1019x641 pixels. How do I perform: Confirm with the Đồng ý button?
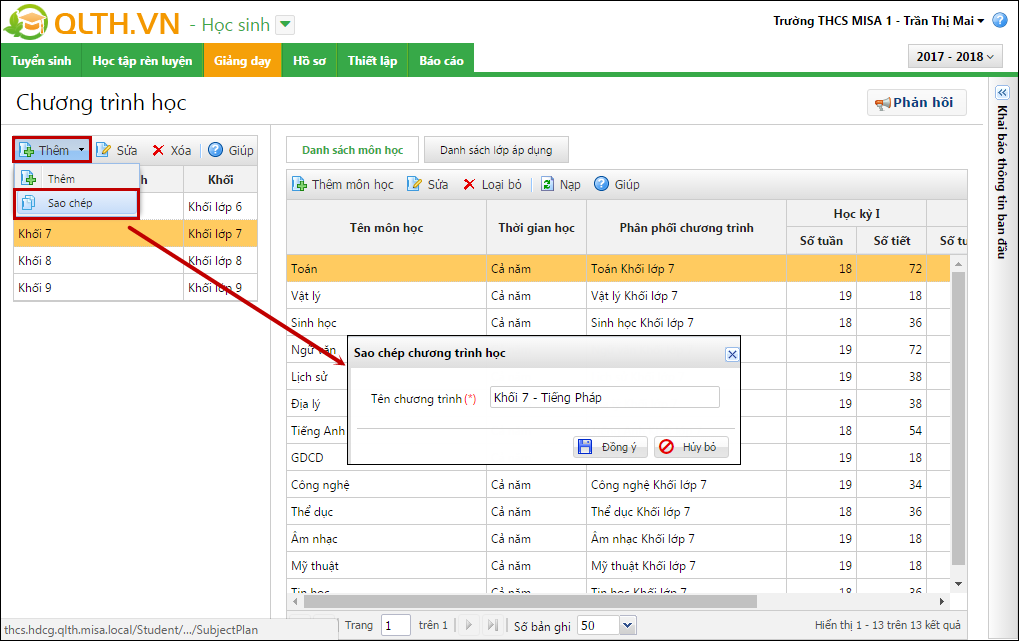click(x=611, y=447)
